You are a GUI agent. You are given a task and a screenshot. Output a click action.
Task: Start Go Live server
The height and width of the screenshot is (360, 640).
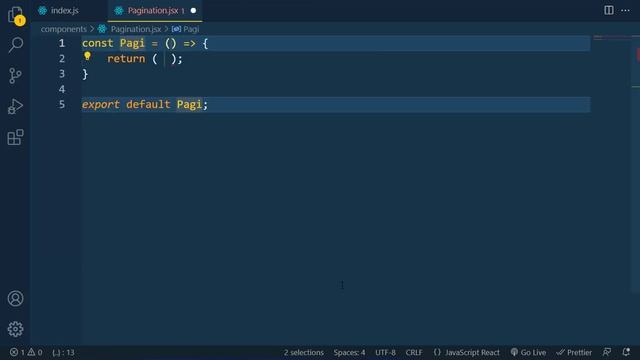click(528, 352)
